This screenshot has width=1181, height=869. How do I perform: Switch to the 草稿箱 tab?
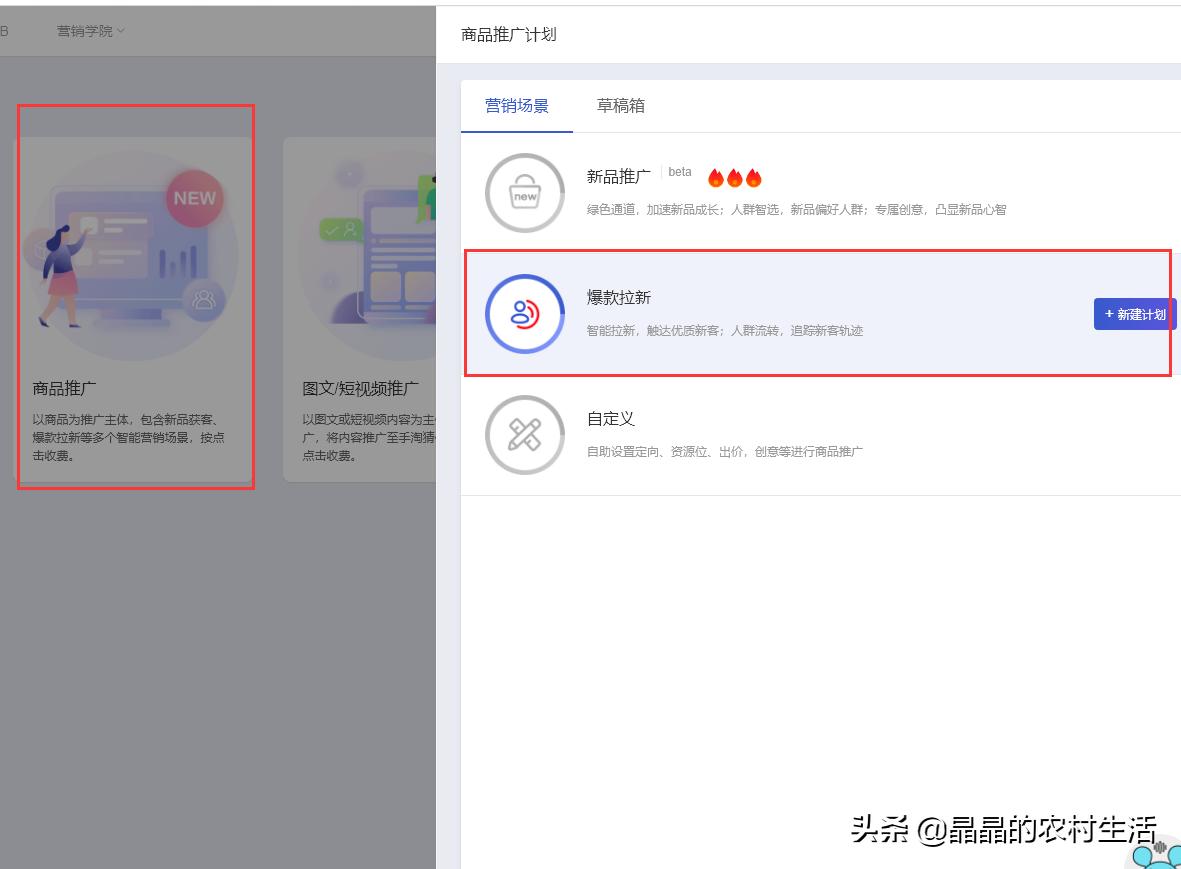point(620,104)
